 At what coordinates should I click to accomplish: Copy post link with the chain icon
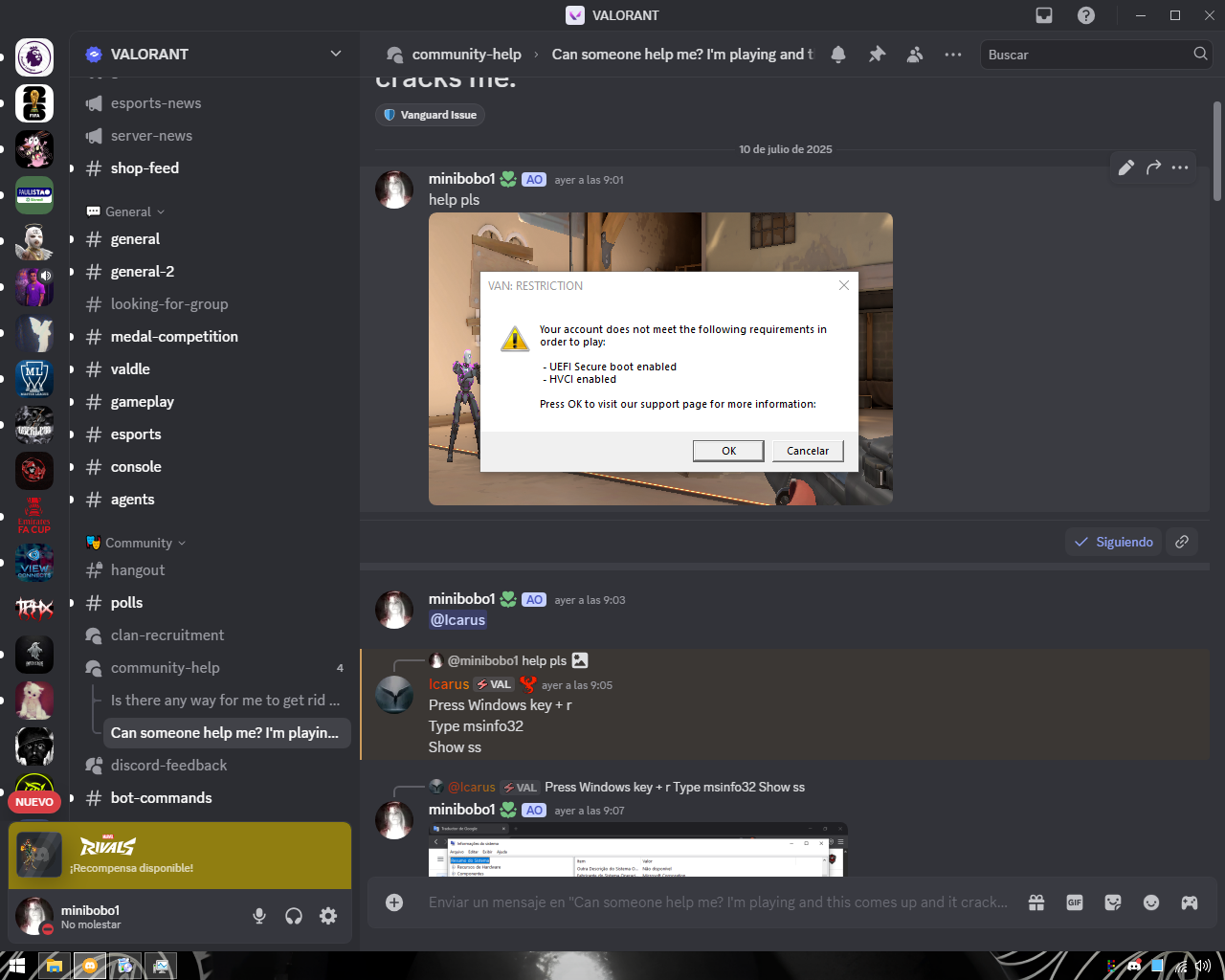coord(1182,542)
